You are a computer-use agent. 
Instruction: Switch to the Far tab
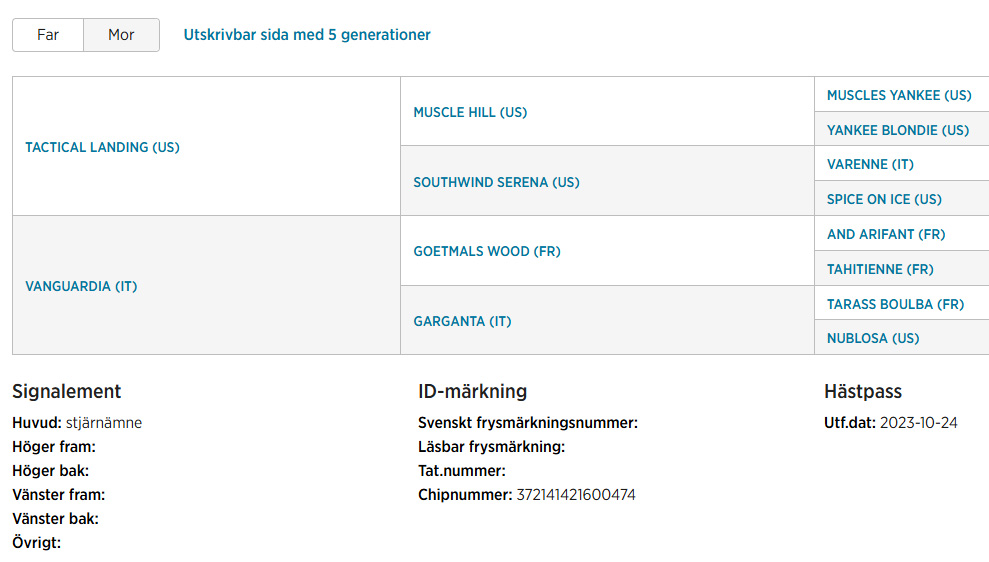[x=48, y=35]
